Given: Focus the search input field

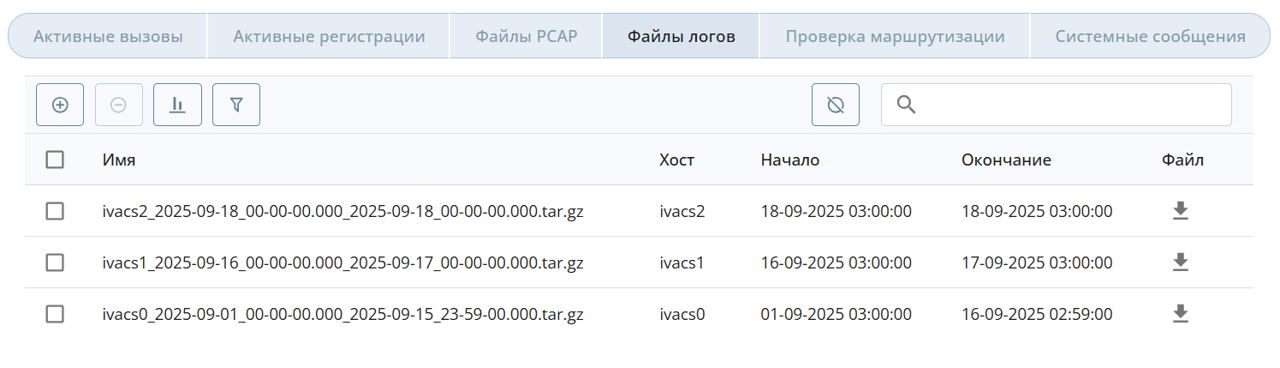Looking at the screenshot, I should 1056,105.
